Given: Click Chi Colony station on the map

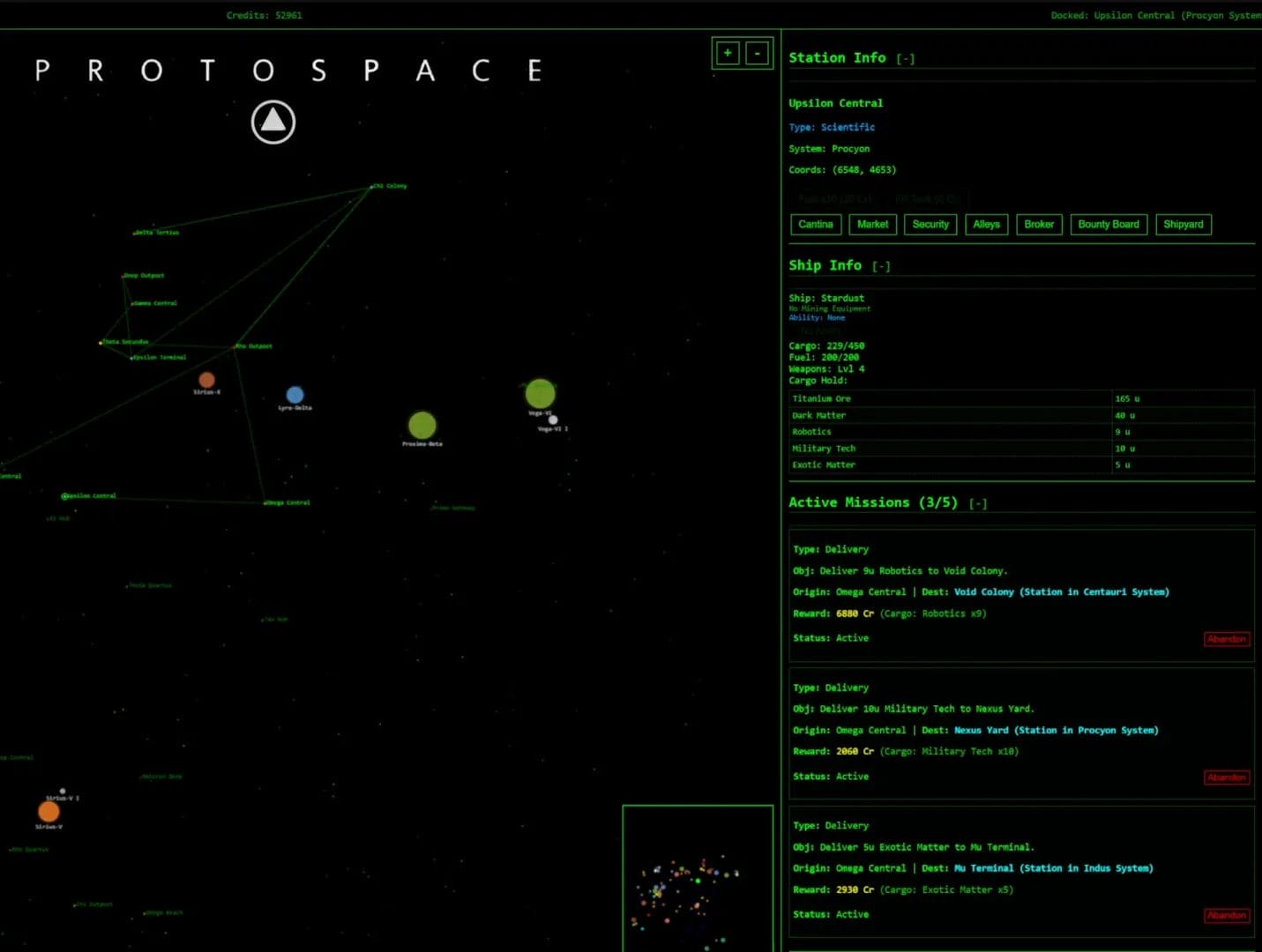Looking at the screenshot, I should click(372, 186).
